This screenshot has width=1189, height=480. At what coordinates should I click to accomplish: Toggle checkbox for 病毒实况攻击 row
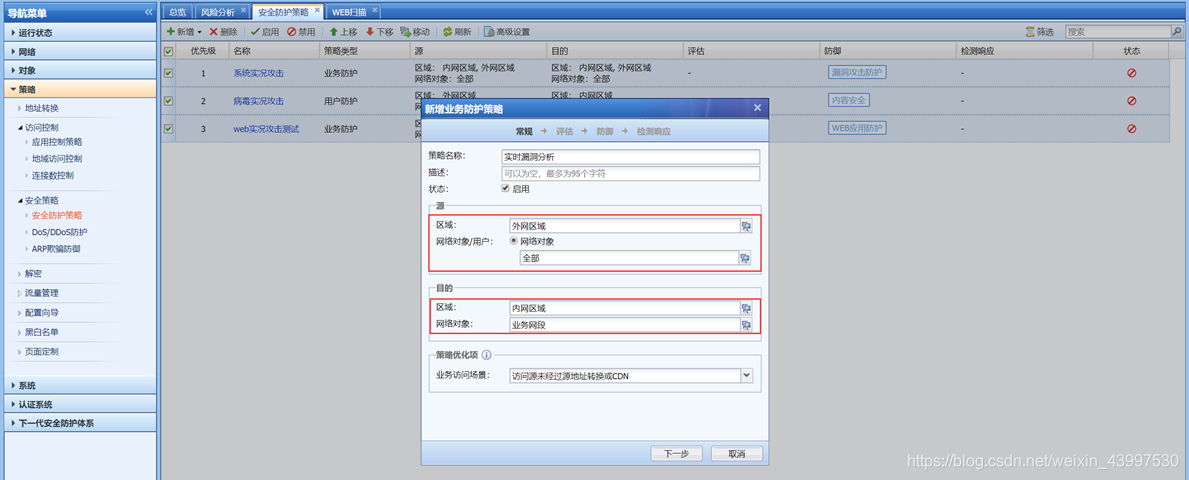coord(168,100)
